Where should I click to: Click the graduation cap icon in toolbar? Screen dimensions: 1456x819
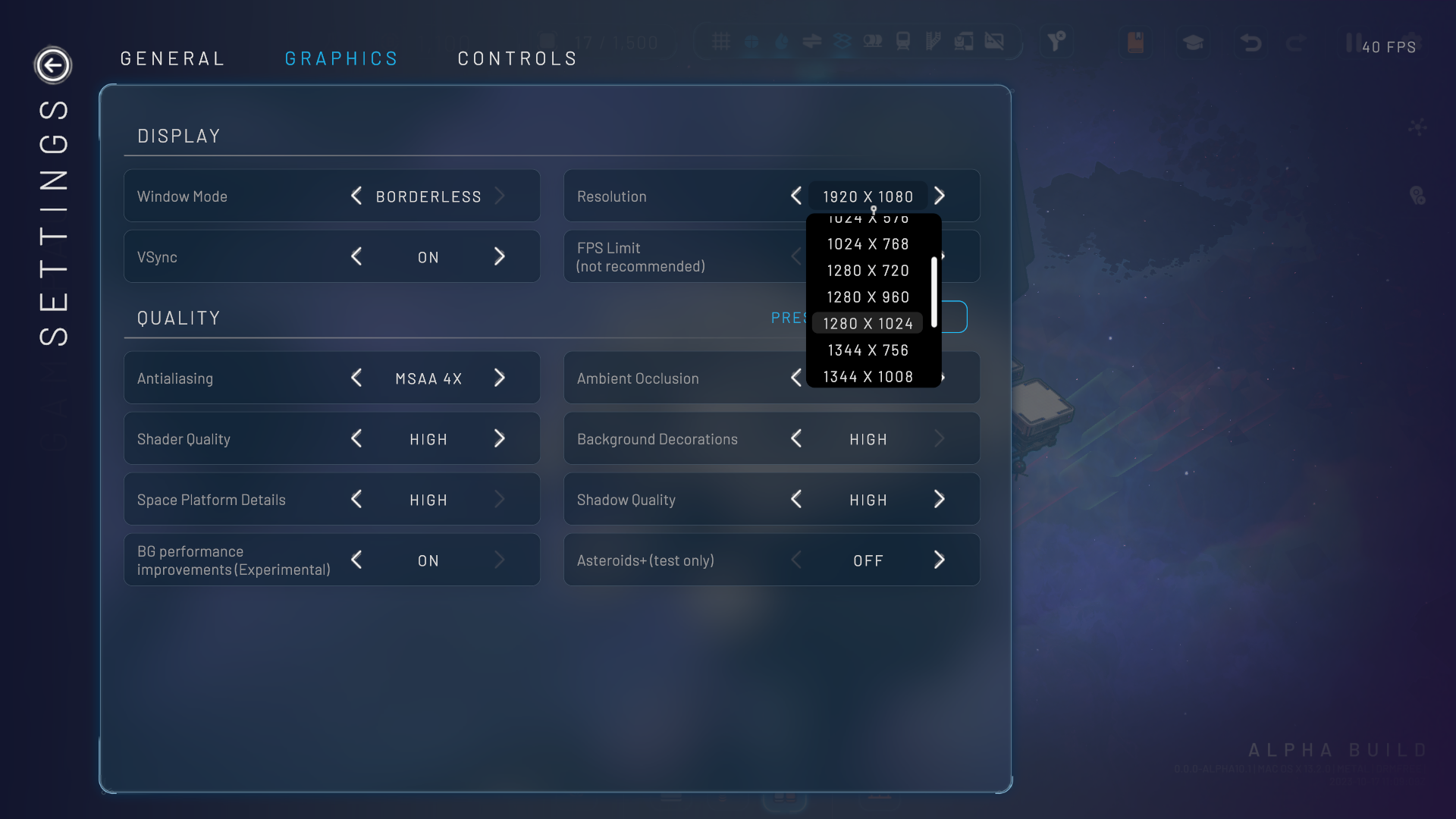[x=1192, y=46]
